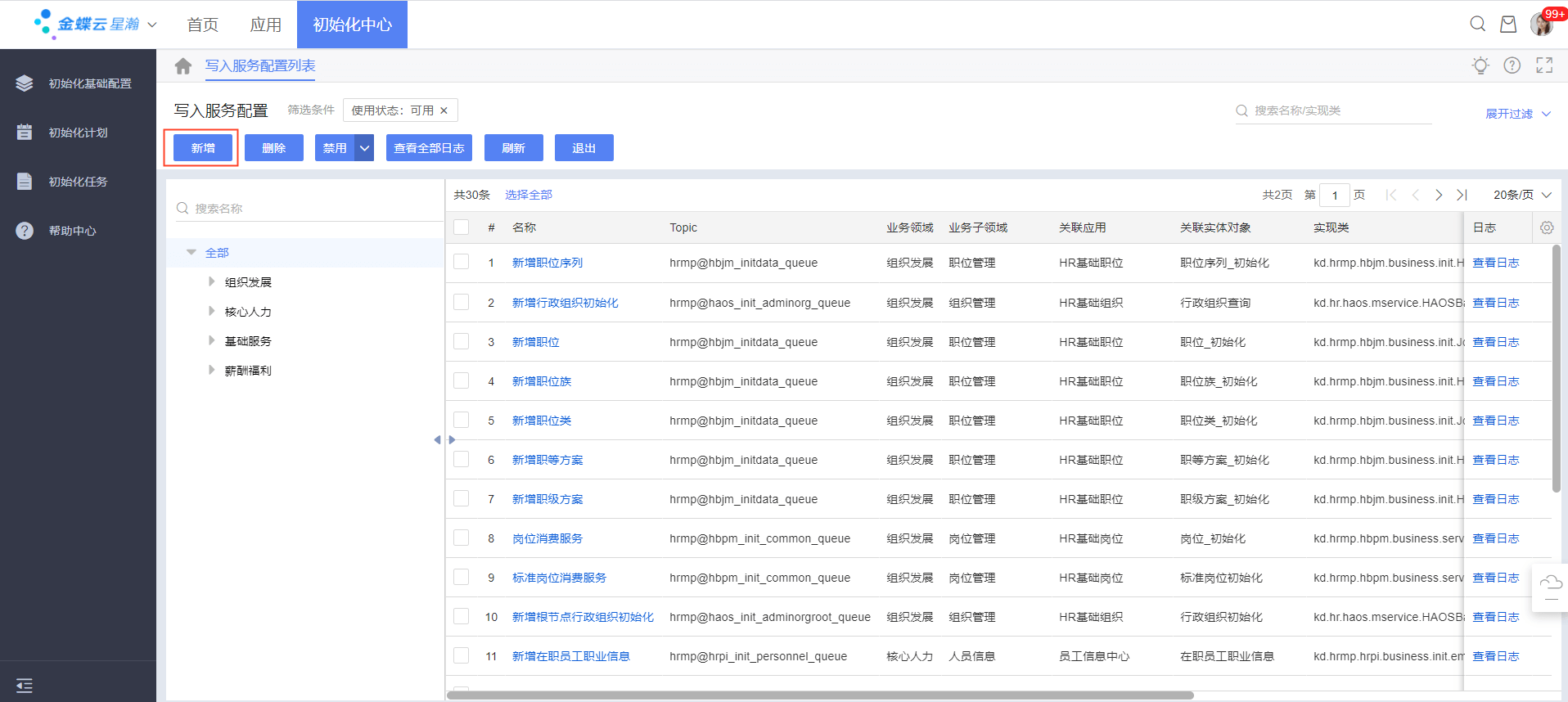Viewport: 1568px width, 702px height.
Task: Tick checkbox for row 1 新增职位序列
Action: pos(462,262)
